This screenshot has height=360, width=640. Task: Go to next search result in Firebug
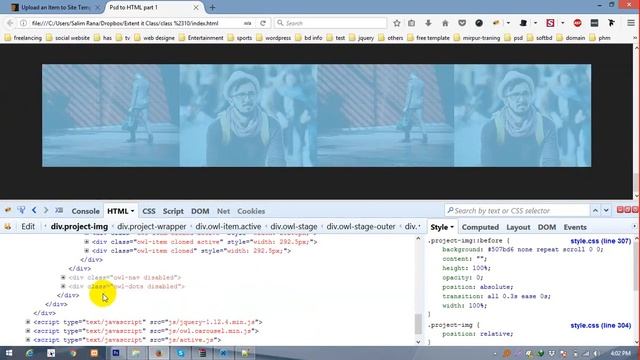[606, 211]
